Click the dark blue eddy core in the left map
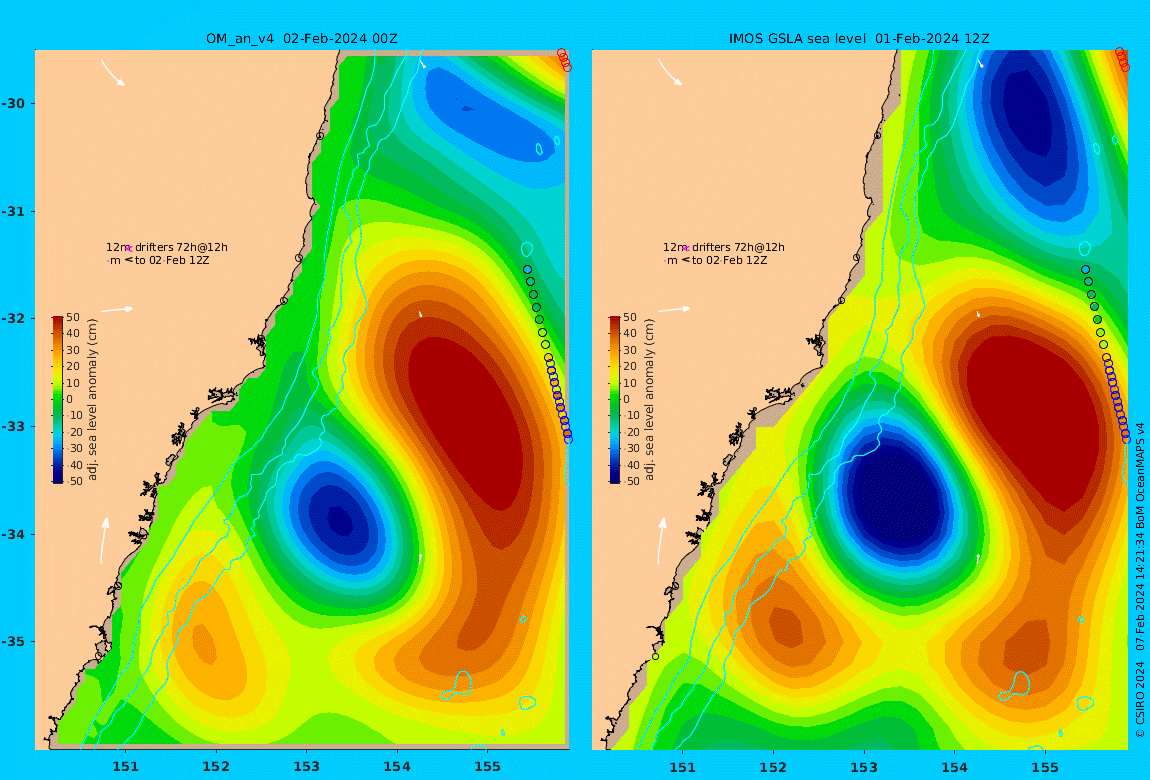The height and width of the screenshot is (780, 1150). click(x=339, y=520)
